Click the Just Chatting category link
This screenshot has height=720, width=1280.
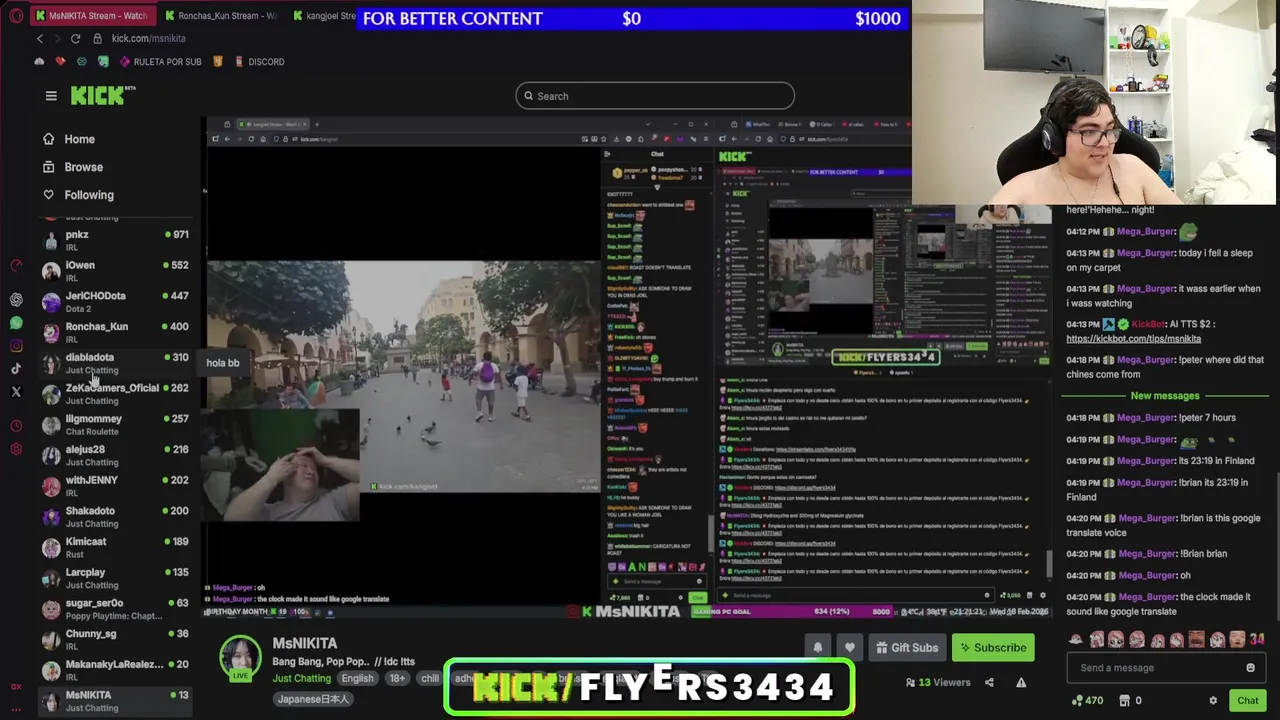click(x=301, y=678)
